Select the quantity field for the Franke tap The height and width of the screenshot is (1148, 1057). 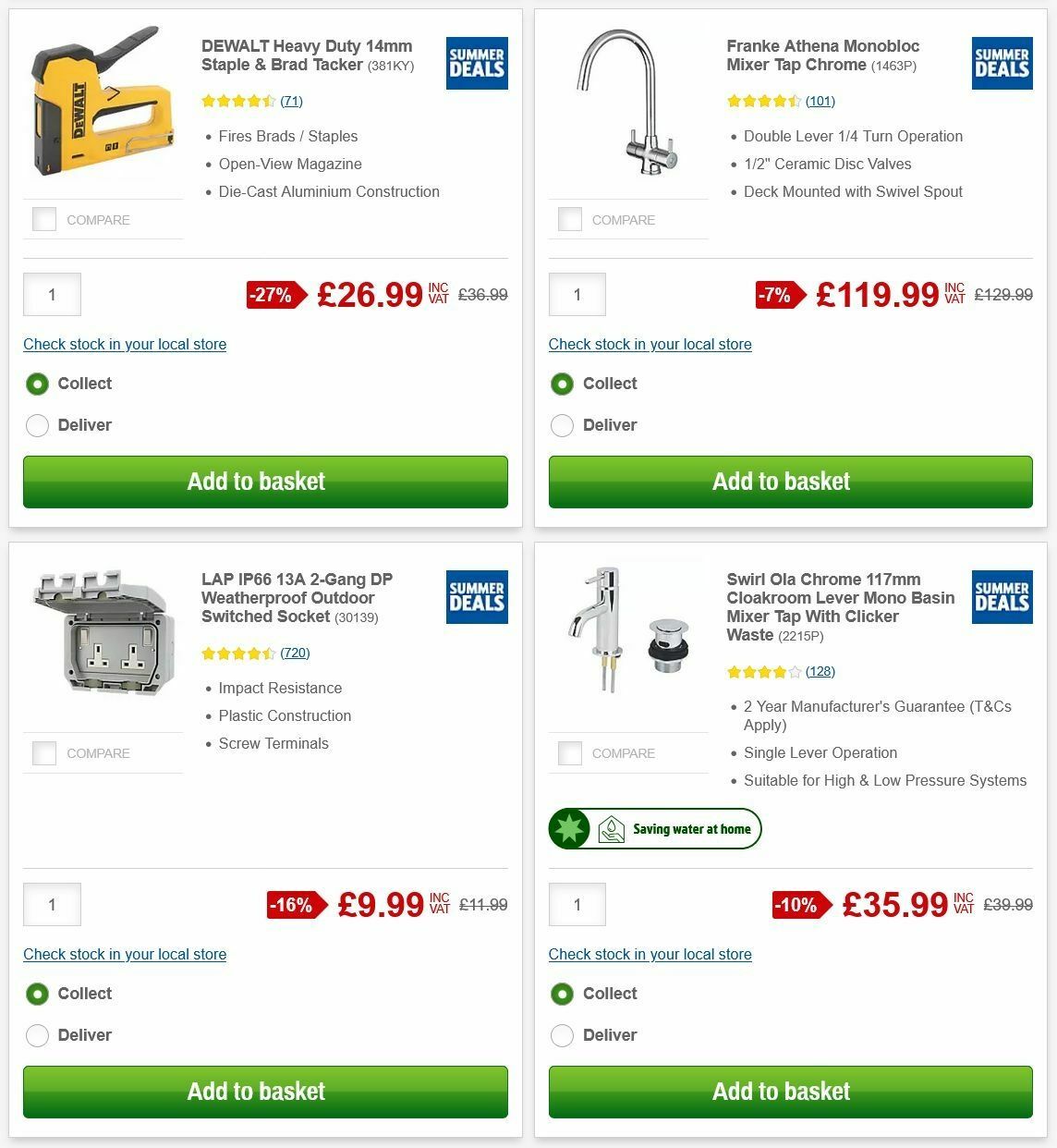pos(577,294)
